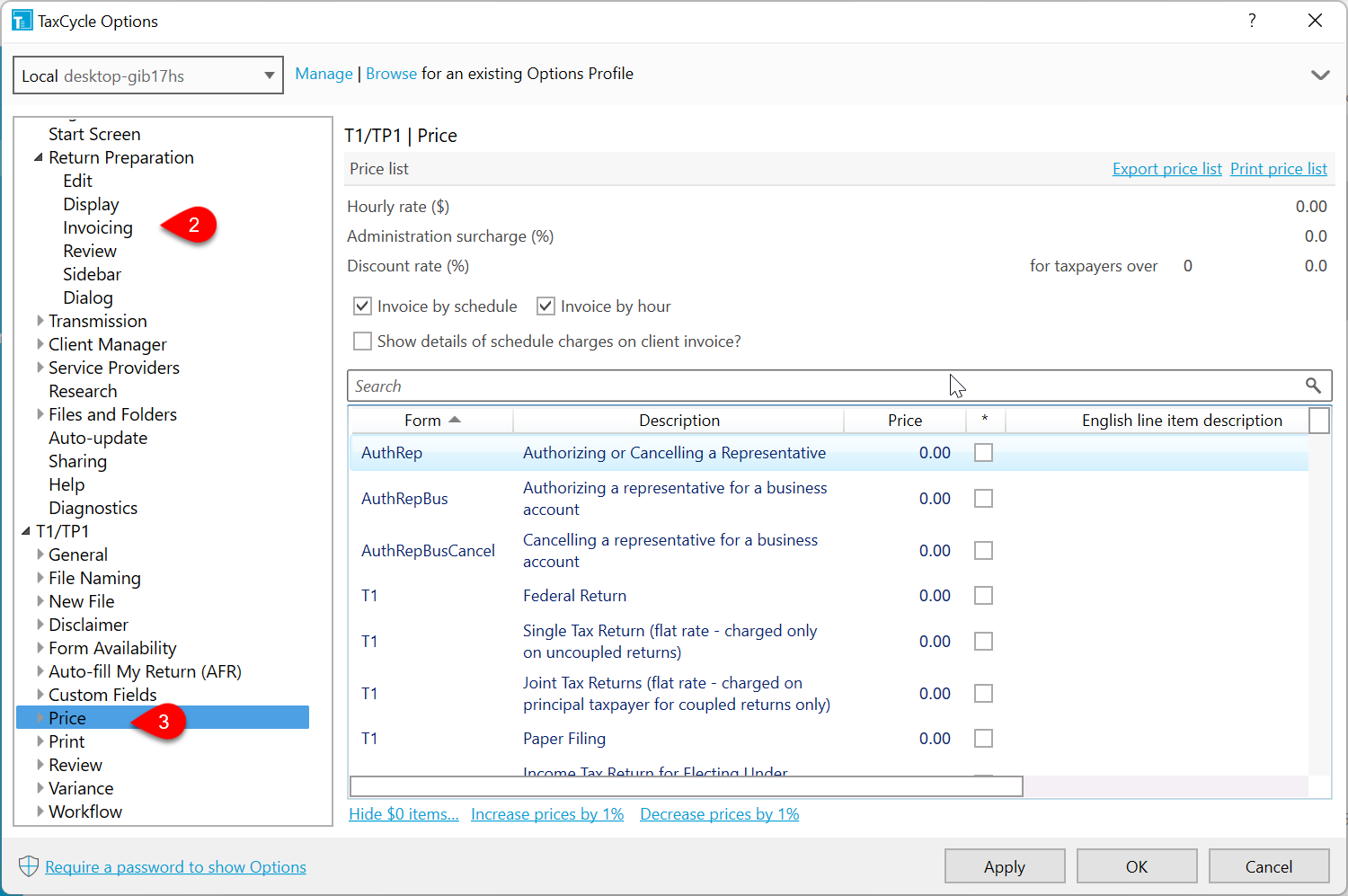Click the search magnifier icon
Image resolution: width=1348 pixels, height=896 pixels.
click(1313, 386)
